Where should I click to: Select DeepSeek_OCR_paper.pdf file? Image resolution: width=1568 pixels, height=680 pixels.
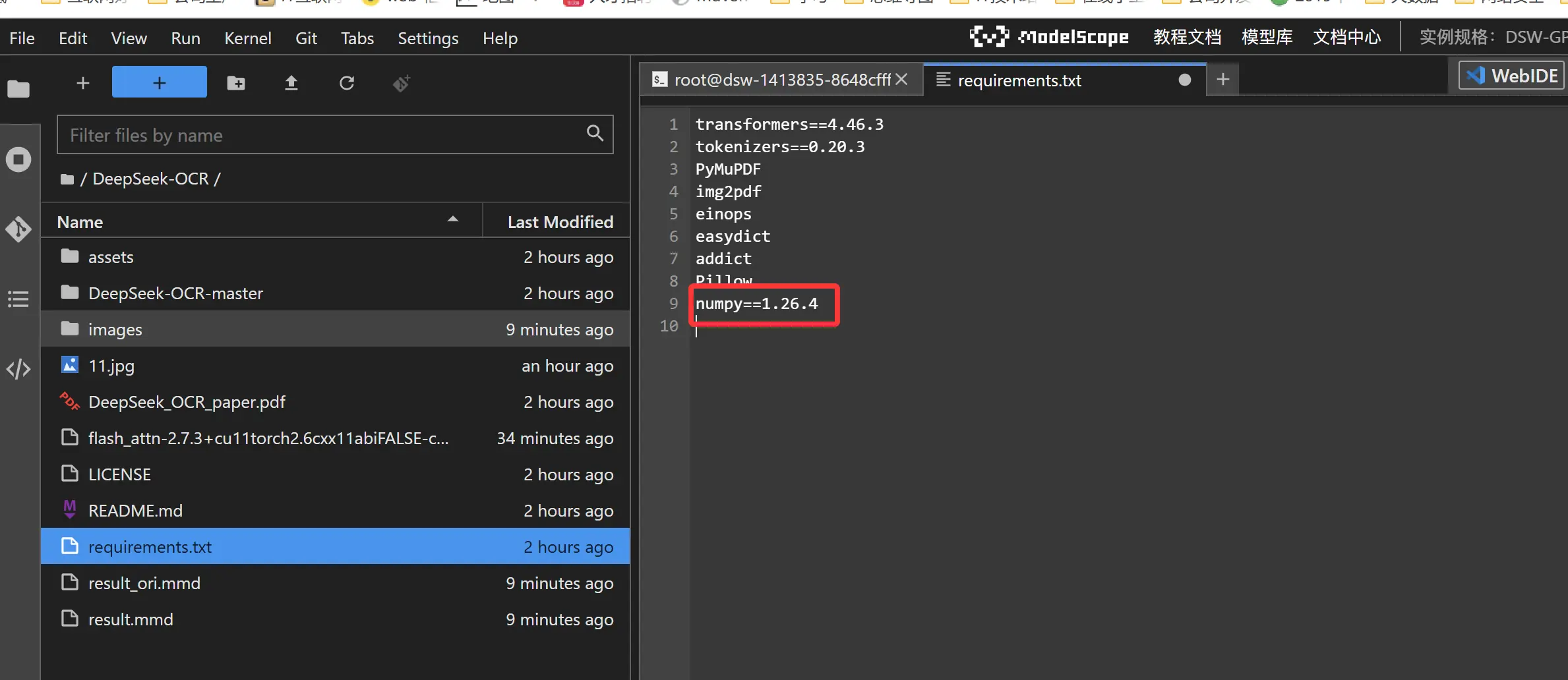(336, 402)
